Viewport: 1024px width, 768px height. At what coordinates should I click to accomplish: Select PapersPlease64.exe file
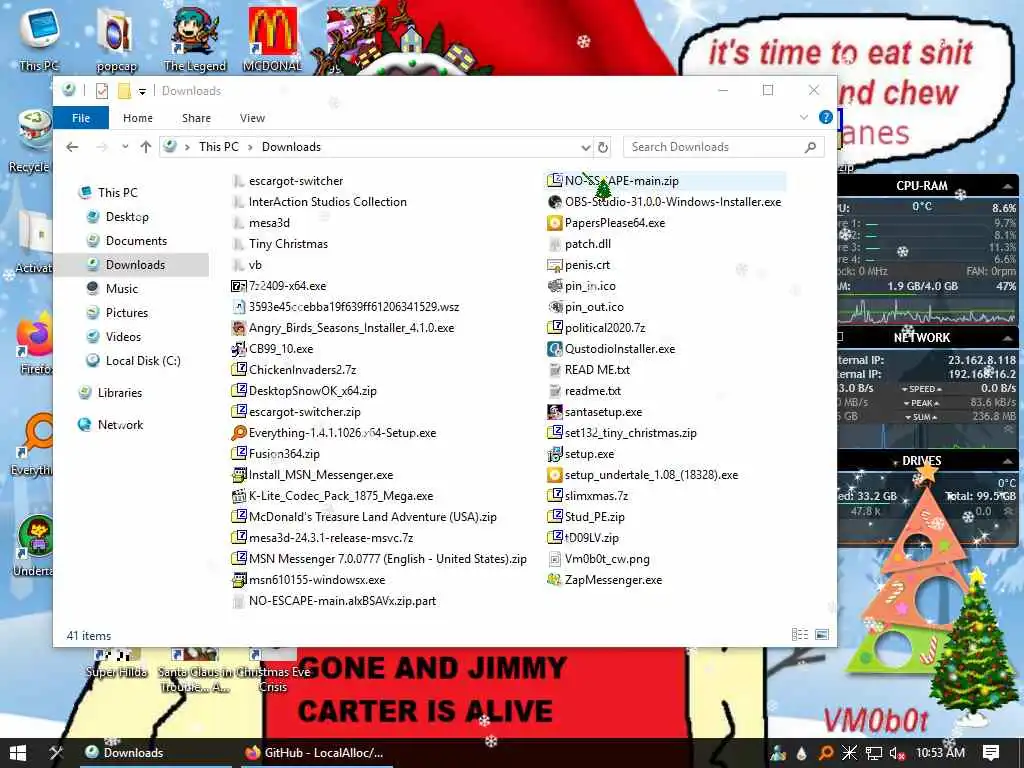606,223
